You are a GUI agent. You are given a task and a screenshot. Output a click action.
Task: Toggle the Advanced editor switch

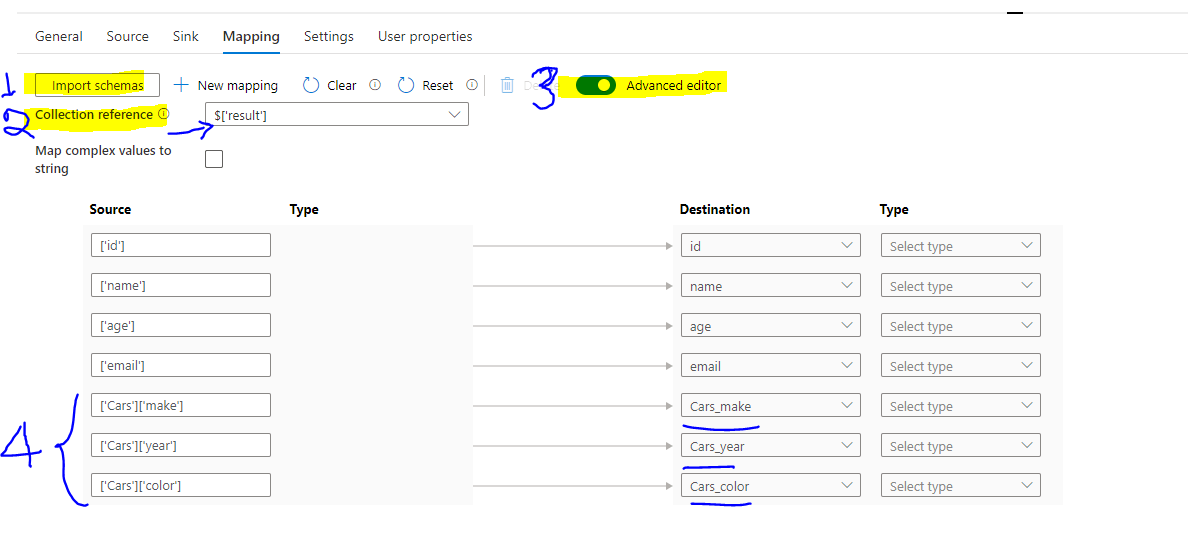click(x=596, y=85)
